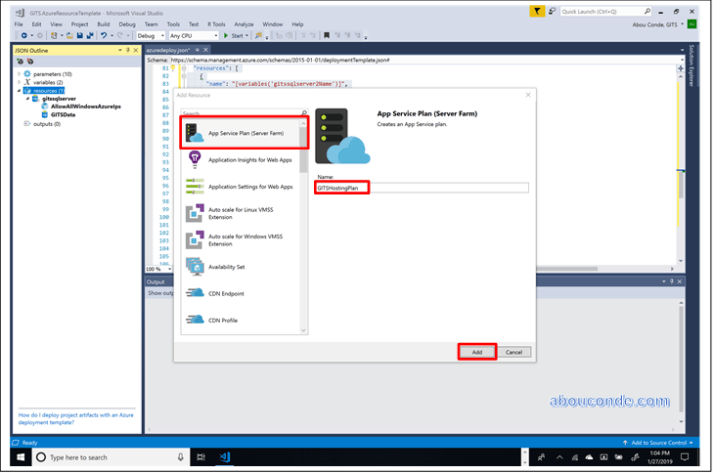Open the Any CPU platform dropdown
Screen dimensions: 714x473
click(193, 35)
